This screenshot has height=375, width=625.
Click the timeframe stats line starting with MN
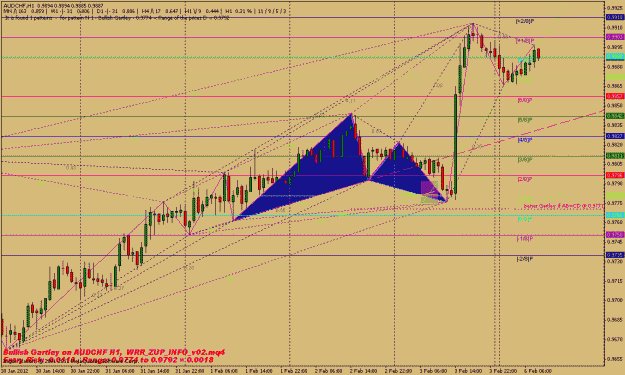point(144,12)
